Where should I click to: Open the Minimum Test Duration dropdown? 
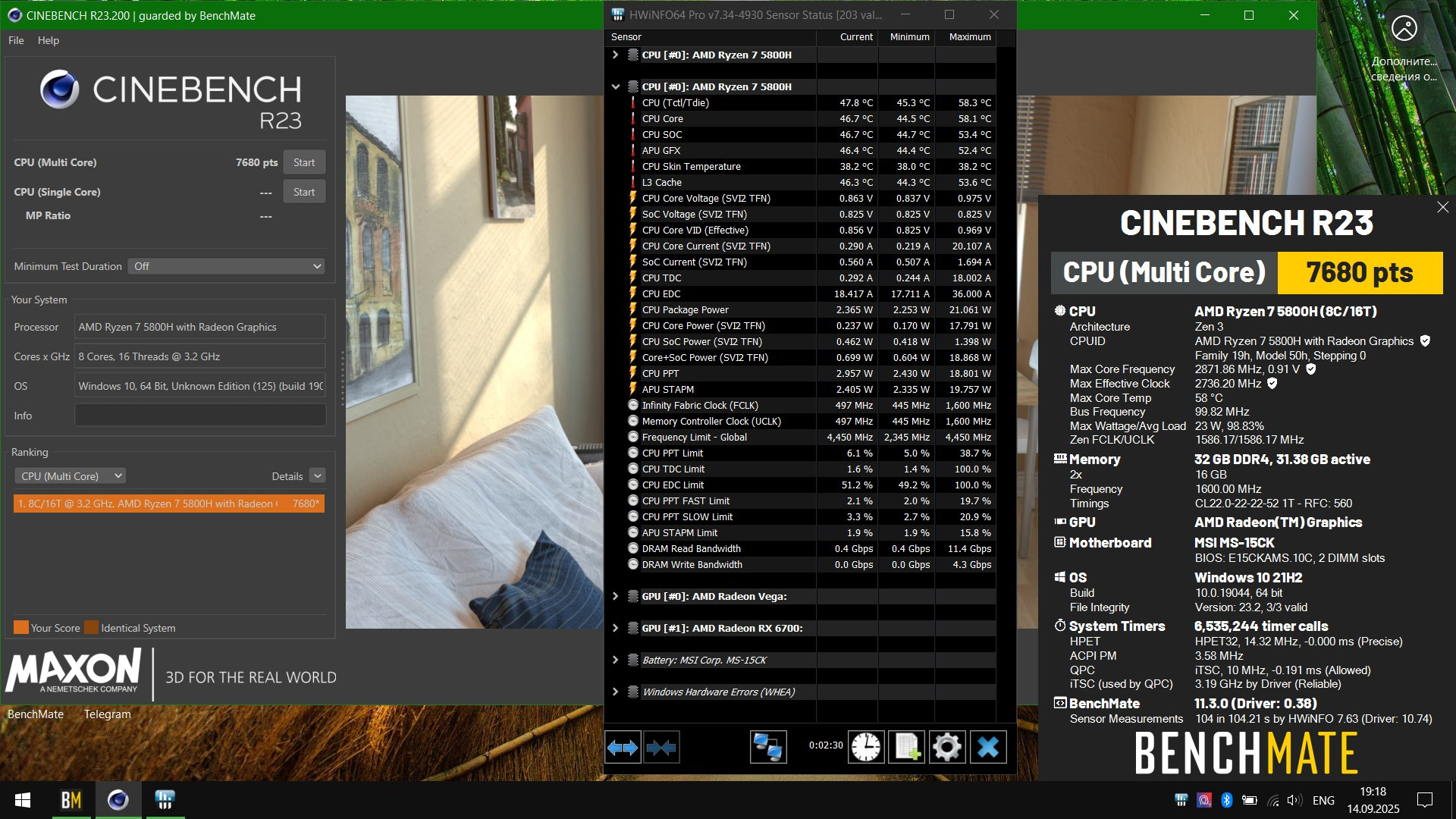pos(226,266)
